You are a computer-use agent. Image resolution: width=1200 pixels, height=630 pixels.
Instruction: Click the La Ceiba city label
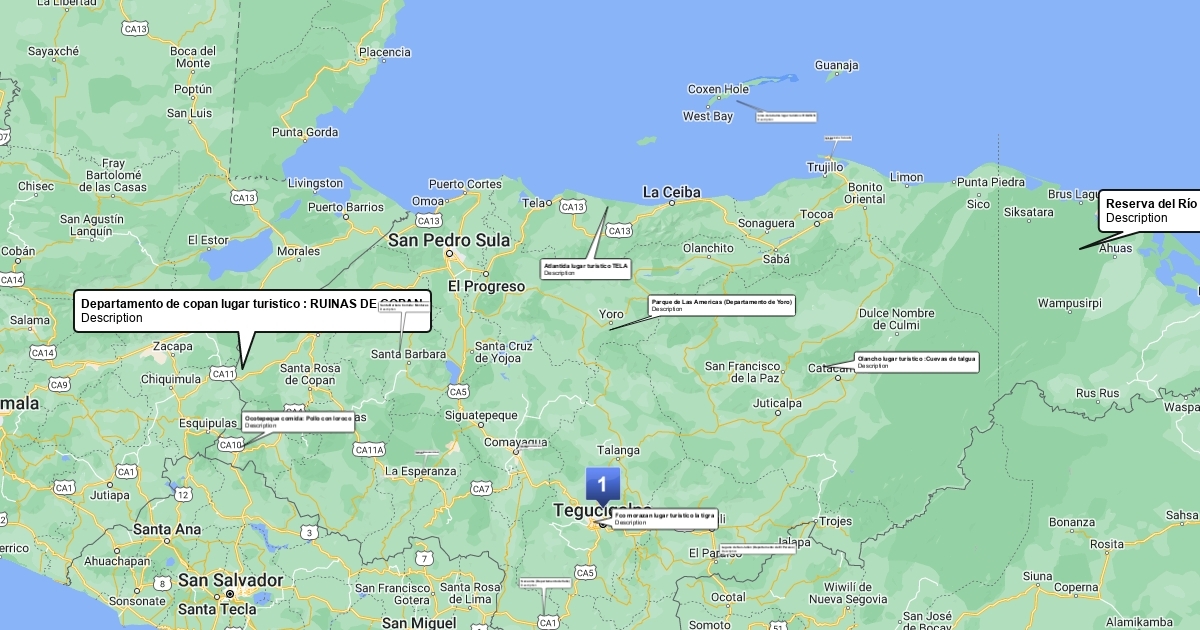pyautogui.click(x=671, y=192)
